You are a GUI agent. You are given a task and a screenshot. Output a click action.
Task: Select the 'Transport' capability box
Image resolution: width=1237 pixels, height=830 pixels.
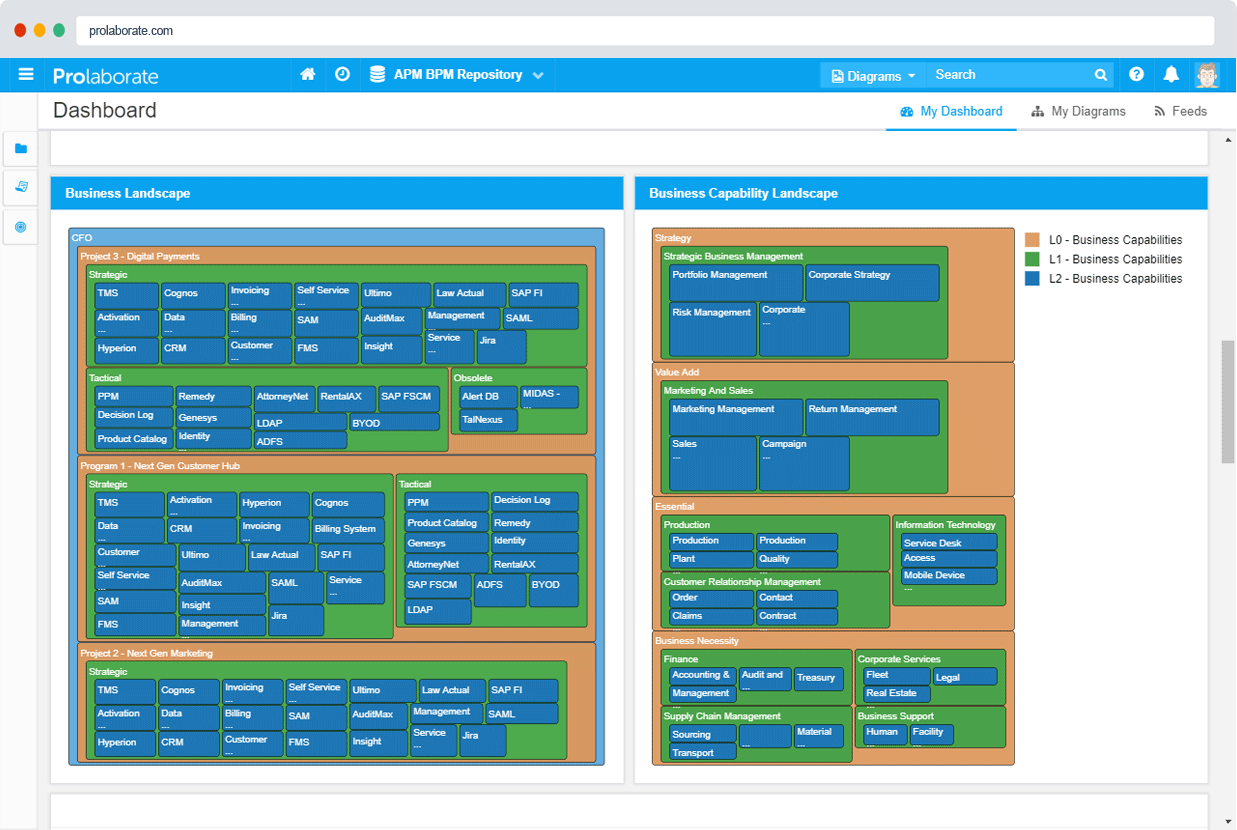click(703, 753)
